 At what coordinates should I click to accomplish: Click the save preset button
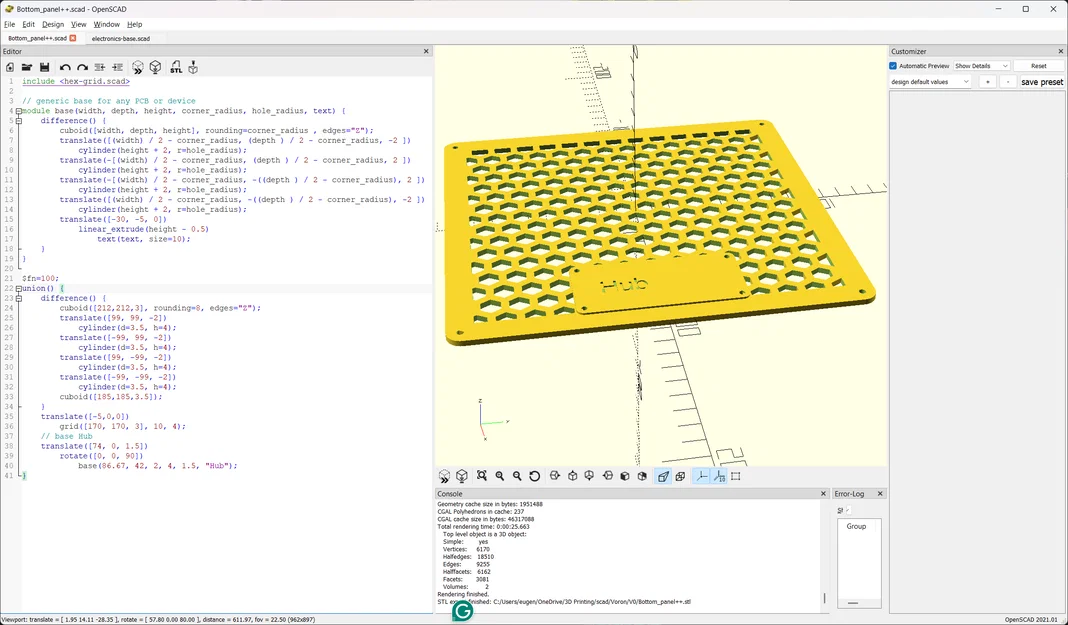tap(1041, 82)
